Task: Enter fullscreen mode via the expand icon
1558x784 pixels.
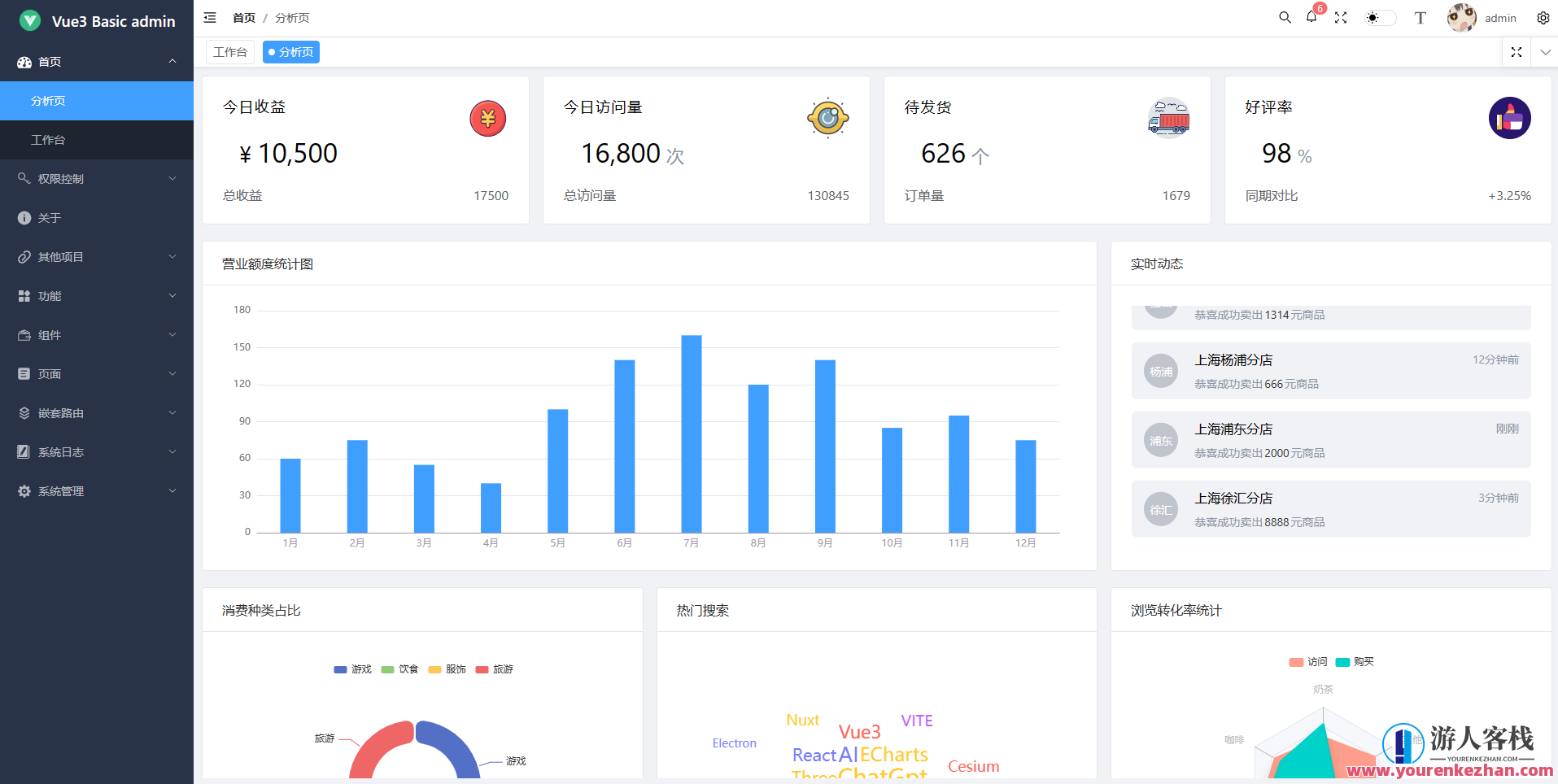Action: click(x=1341, y=17)
